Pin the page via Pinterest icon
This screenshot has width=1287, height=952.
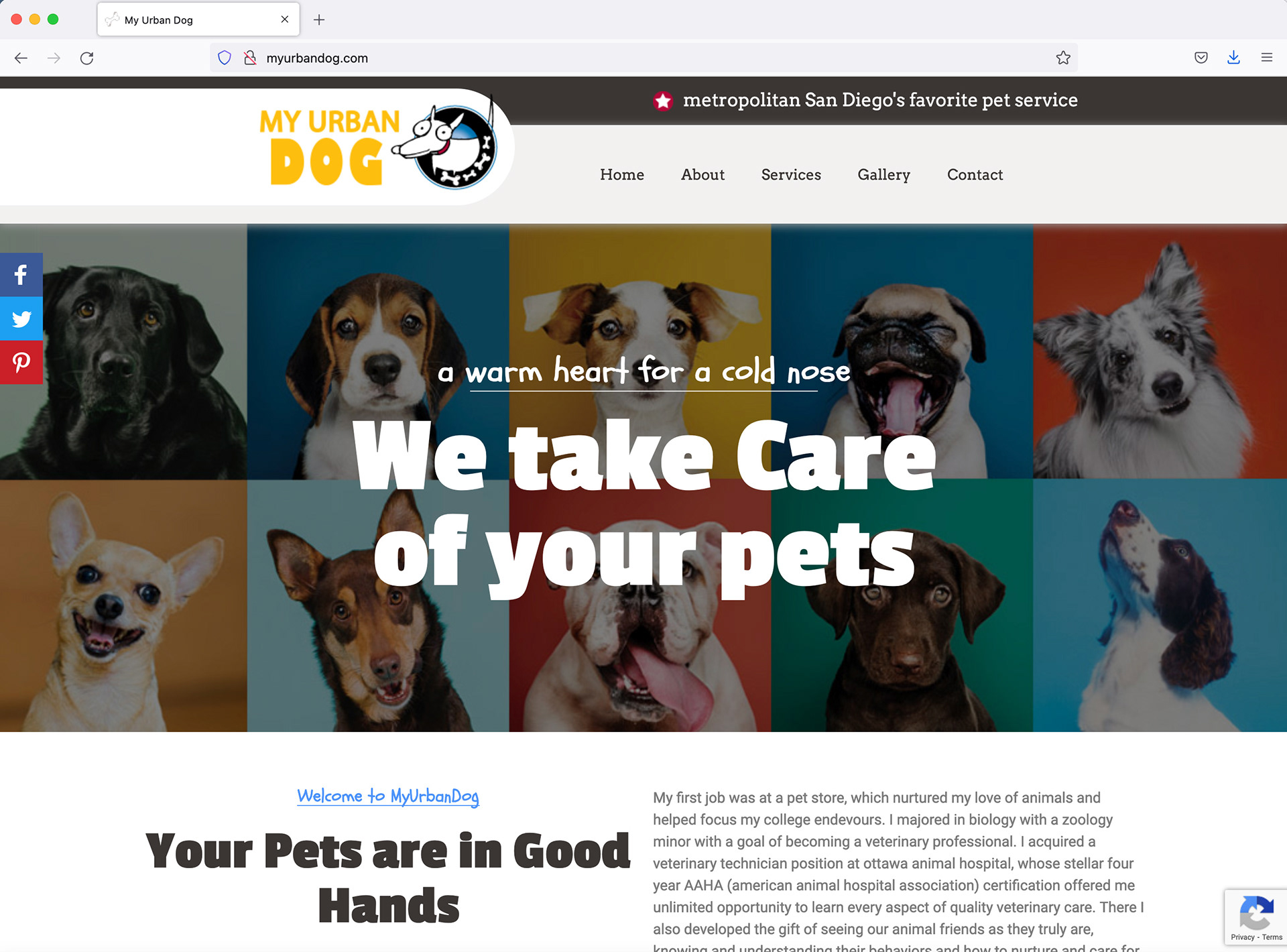21,363
